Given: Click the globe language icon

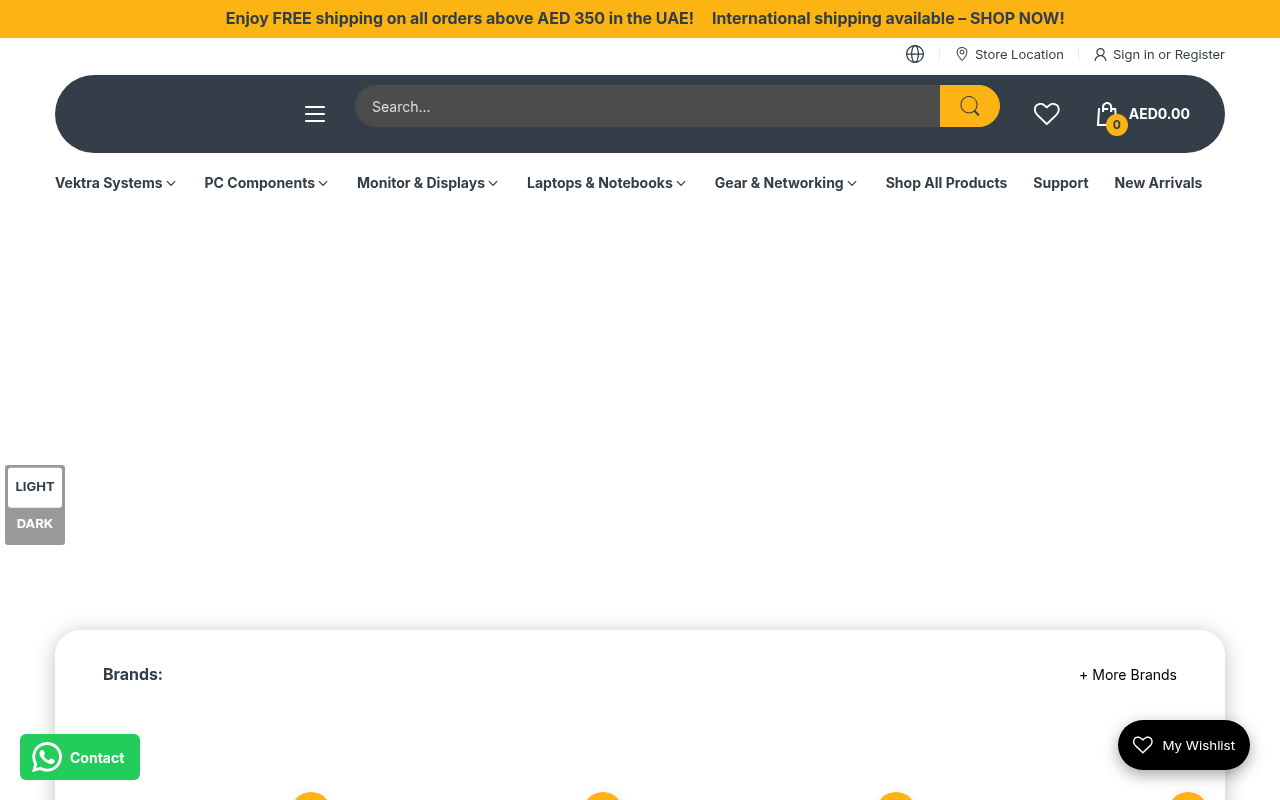Looking at the screenshot, I should pos(915,54).
